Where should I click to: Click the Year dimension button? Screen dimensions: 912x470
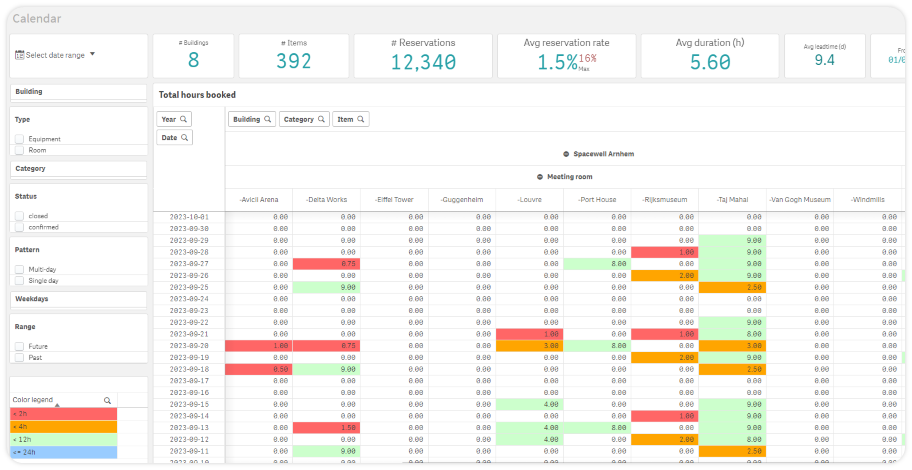[x=174, y=119]
